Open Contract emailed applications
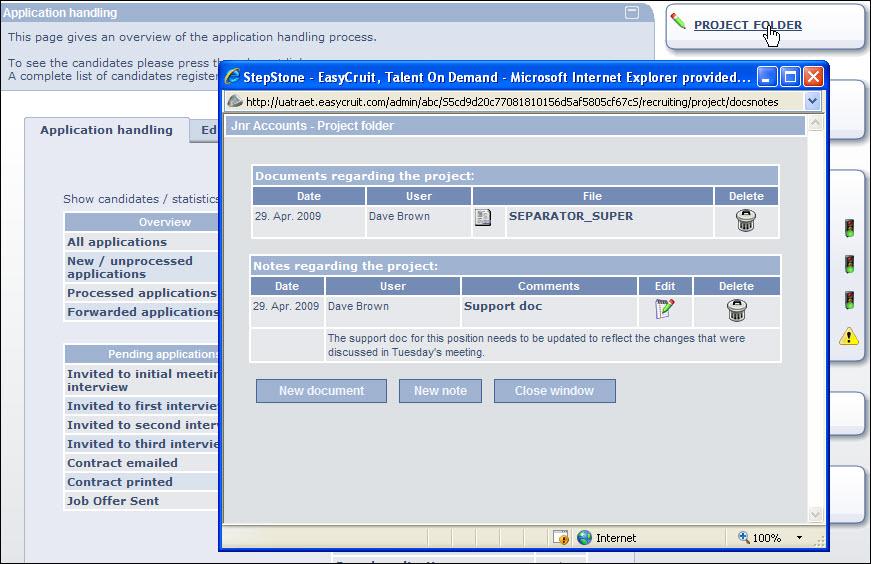 [x=122, y=463]
